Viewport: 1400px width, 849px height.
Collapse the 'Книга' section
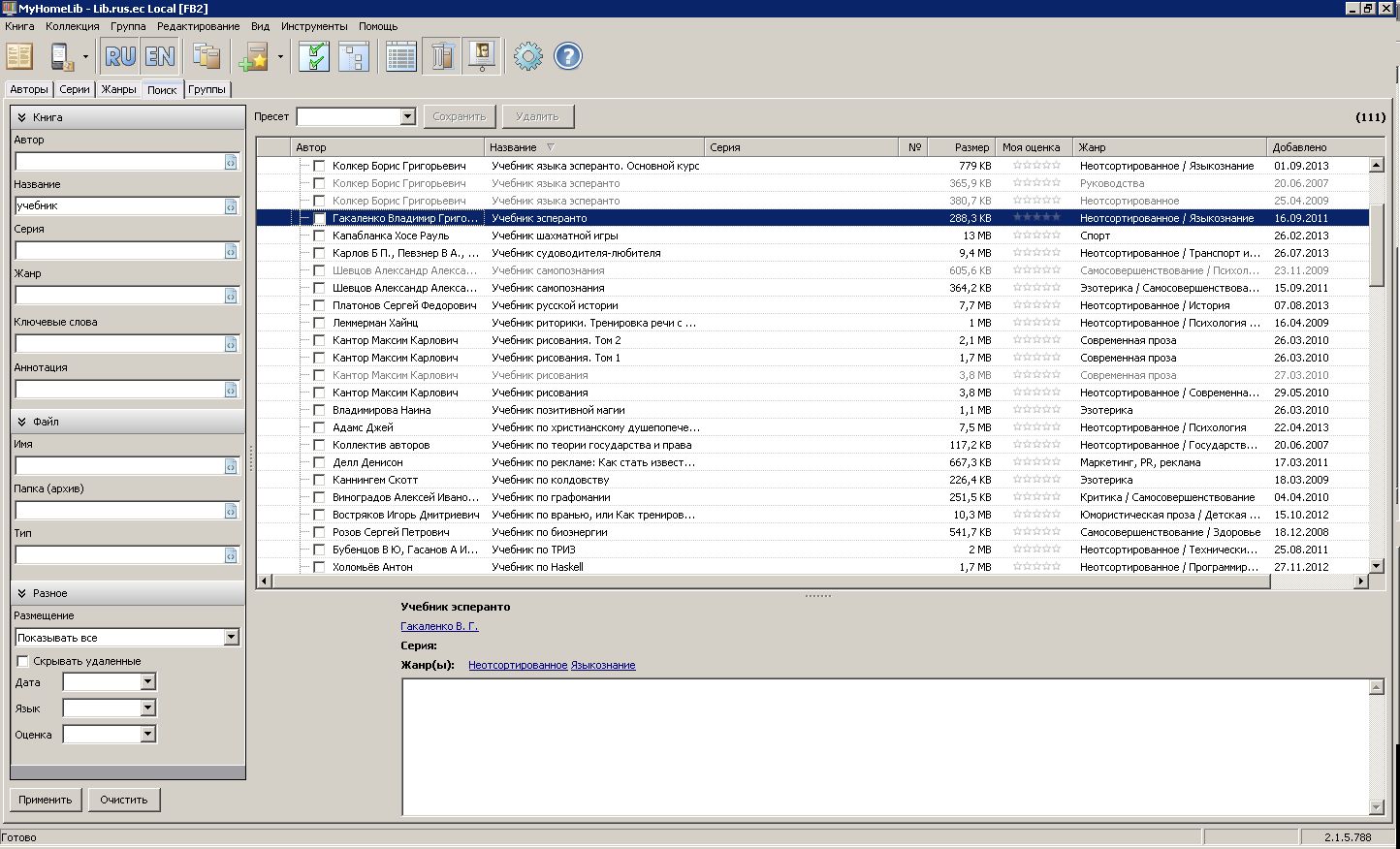click(21, 117)
